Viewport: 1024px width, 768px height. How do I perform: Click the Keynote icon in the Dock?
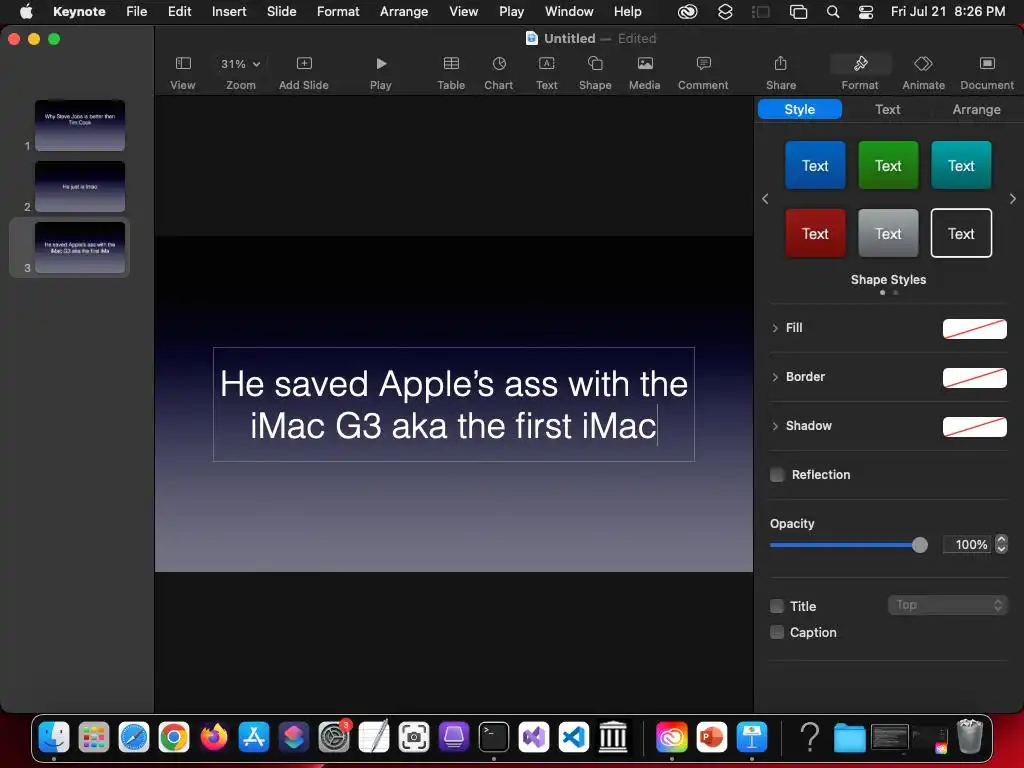point(752,737)
